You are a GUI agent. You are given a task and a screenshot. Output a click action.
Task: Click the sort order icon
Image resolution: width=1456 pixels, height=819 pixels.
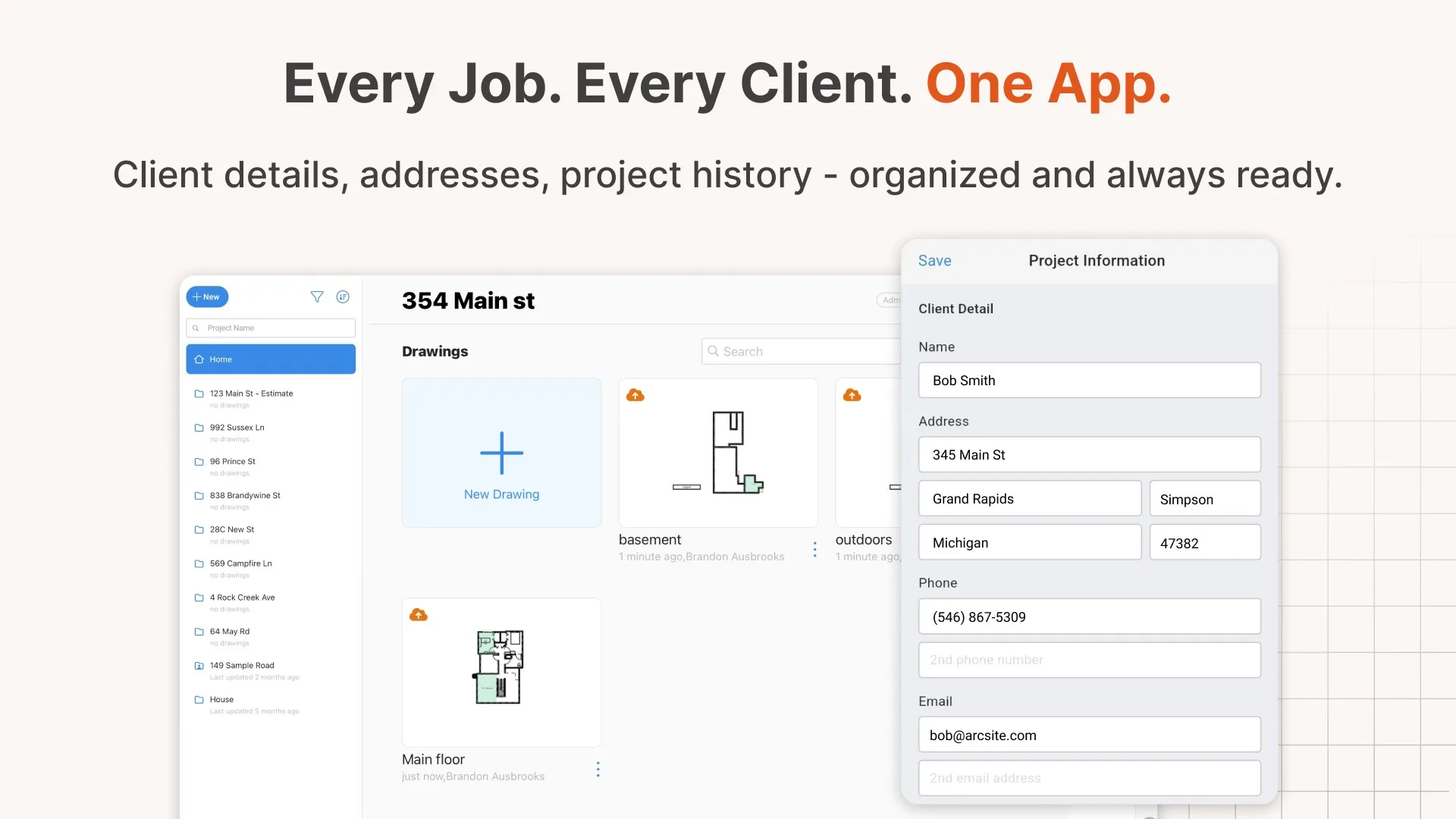pos(343,297)
